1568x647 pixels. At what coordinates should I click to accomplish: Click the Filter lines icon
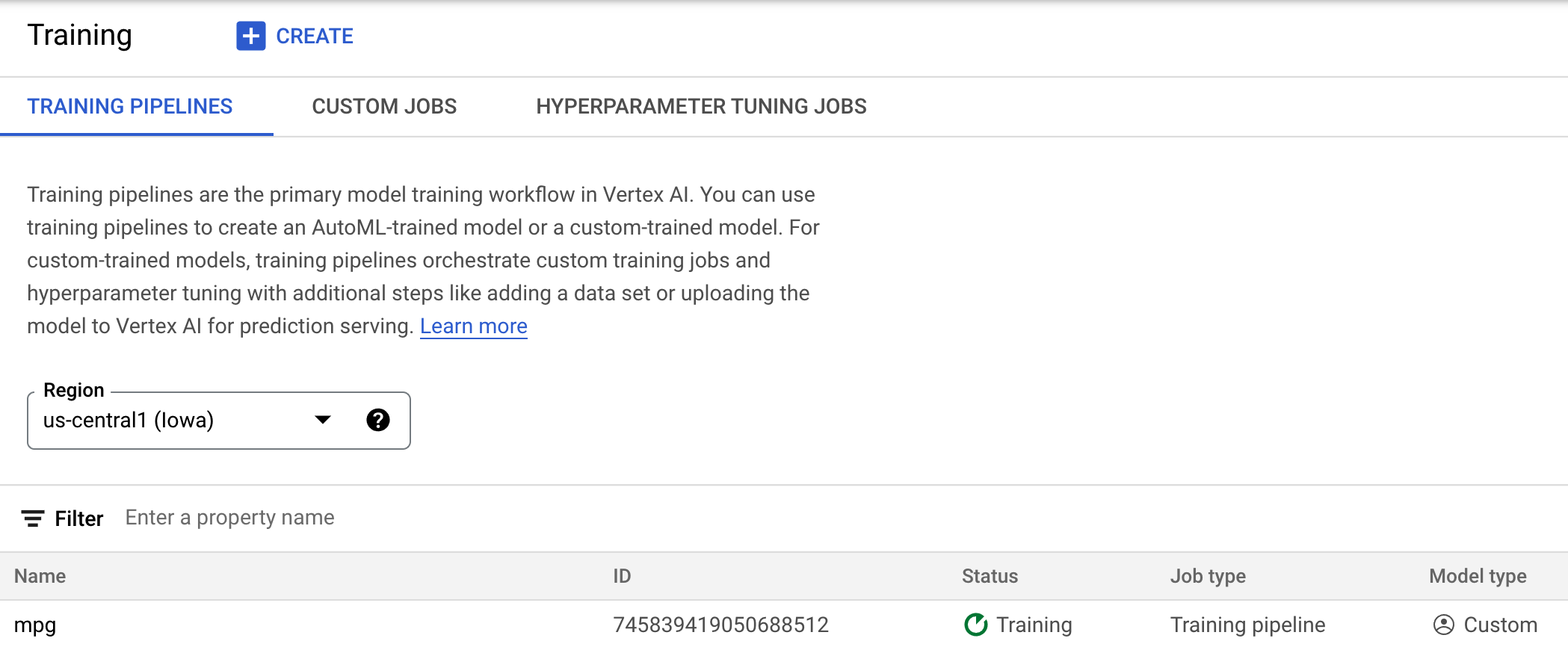click(32, 518)
